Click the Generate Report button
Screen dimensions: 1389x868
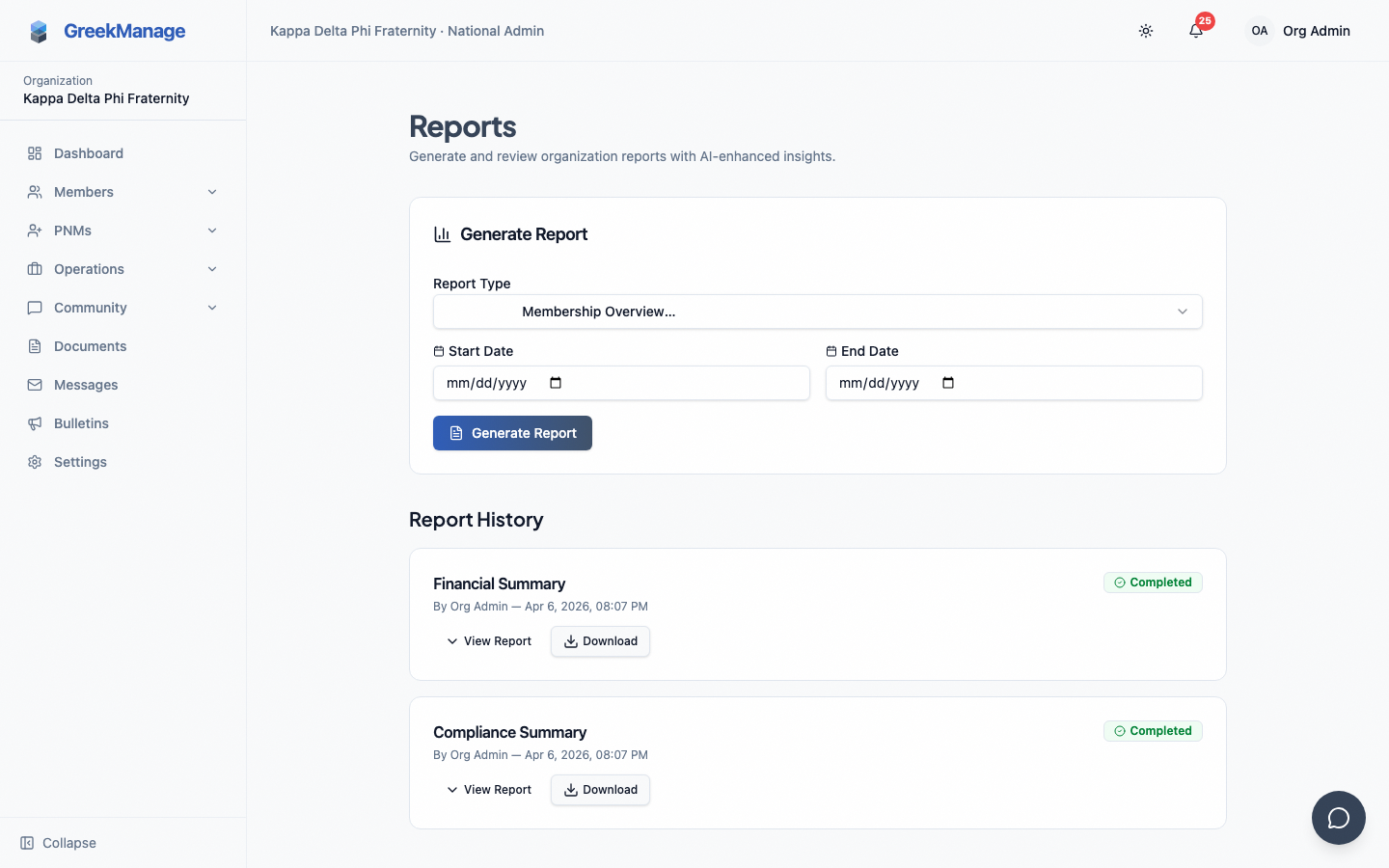click(x=512, y=433)
